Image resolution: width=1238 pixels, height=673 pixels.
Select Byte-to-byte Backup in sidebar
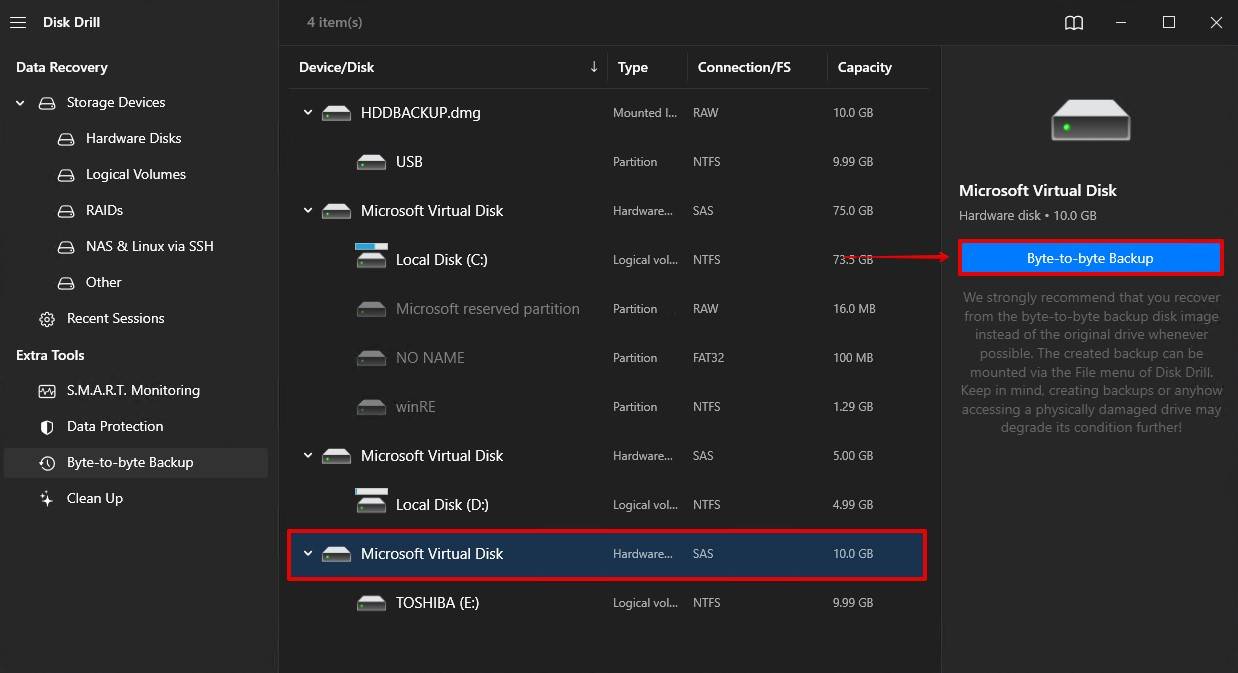pyautogui.click(x=136, y=463)
